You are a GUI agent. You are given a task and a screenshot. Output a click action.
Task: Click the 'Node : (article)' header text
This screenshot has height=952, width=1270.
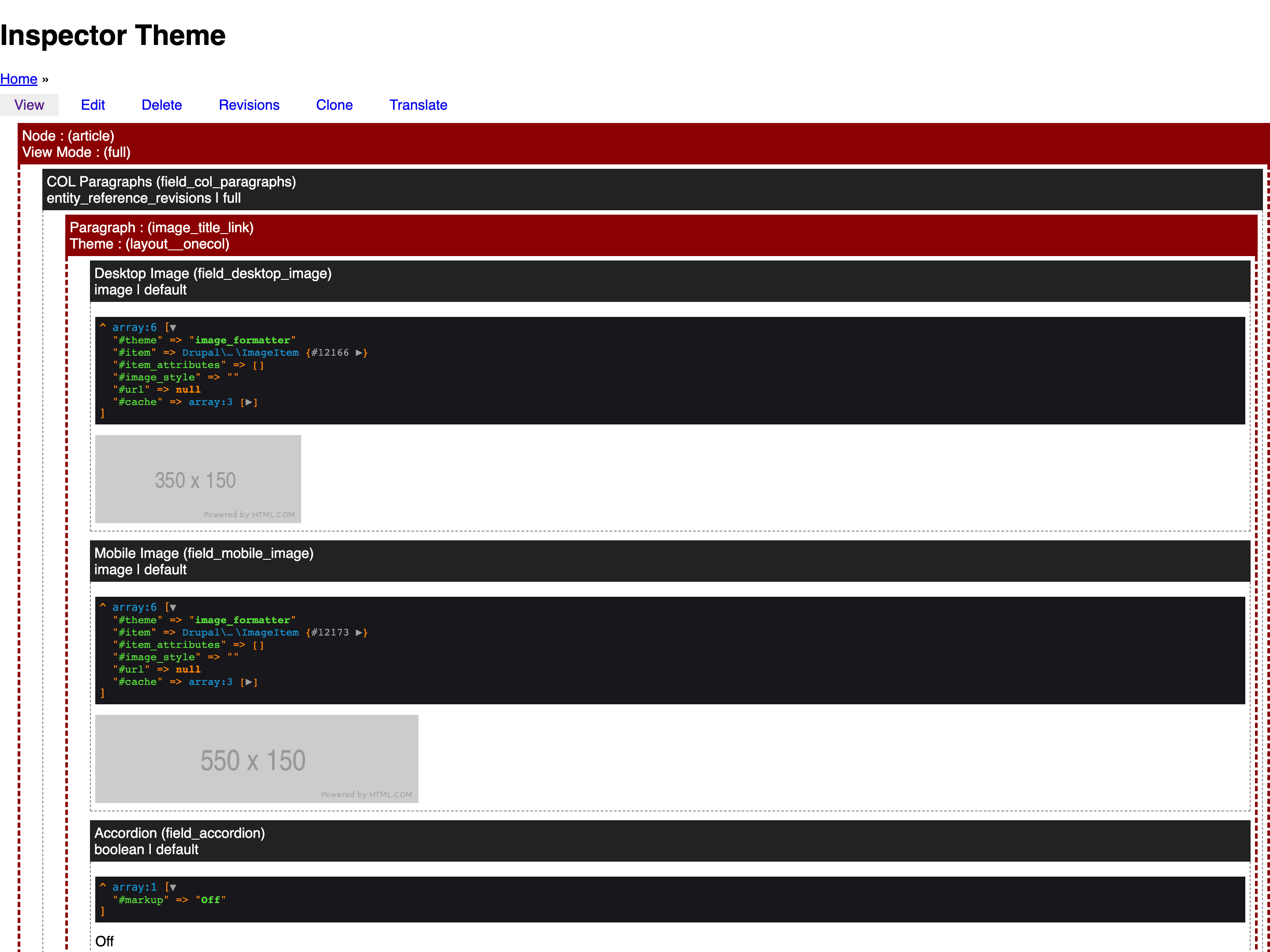pos(68,136)
